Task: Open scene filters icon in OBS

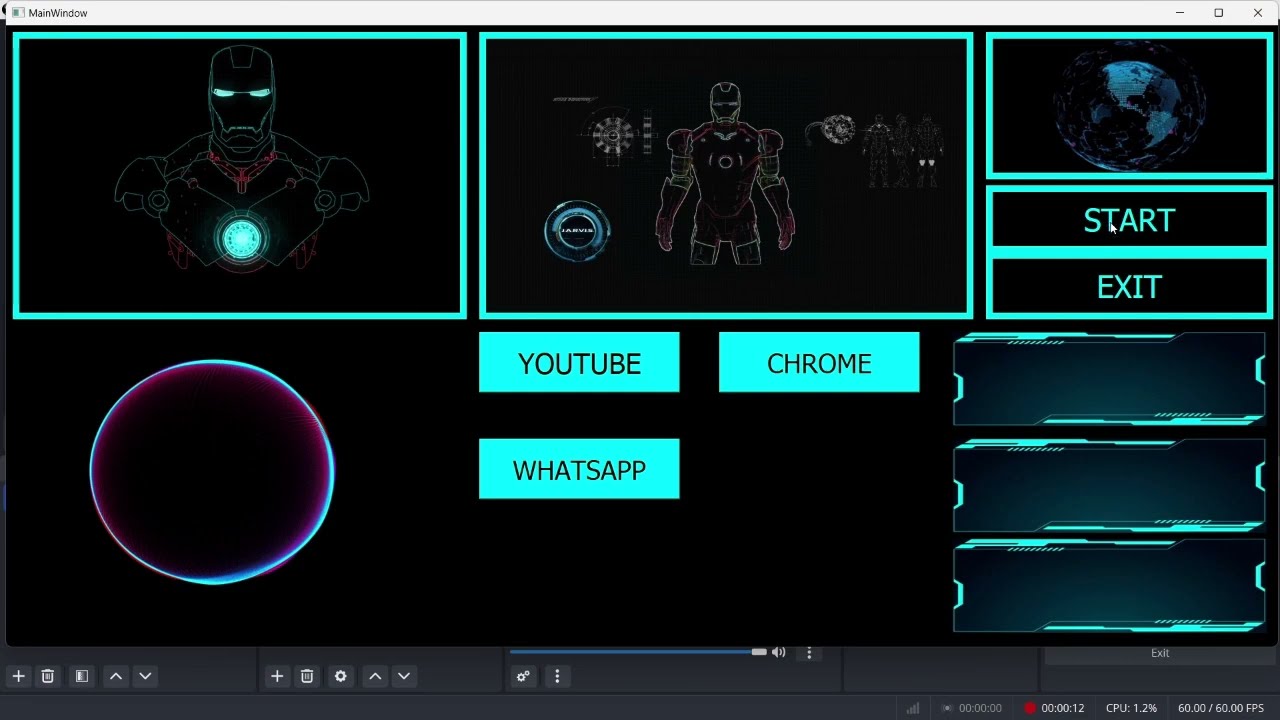Action: (82, 676)
